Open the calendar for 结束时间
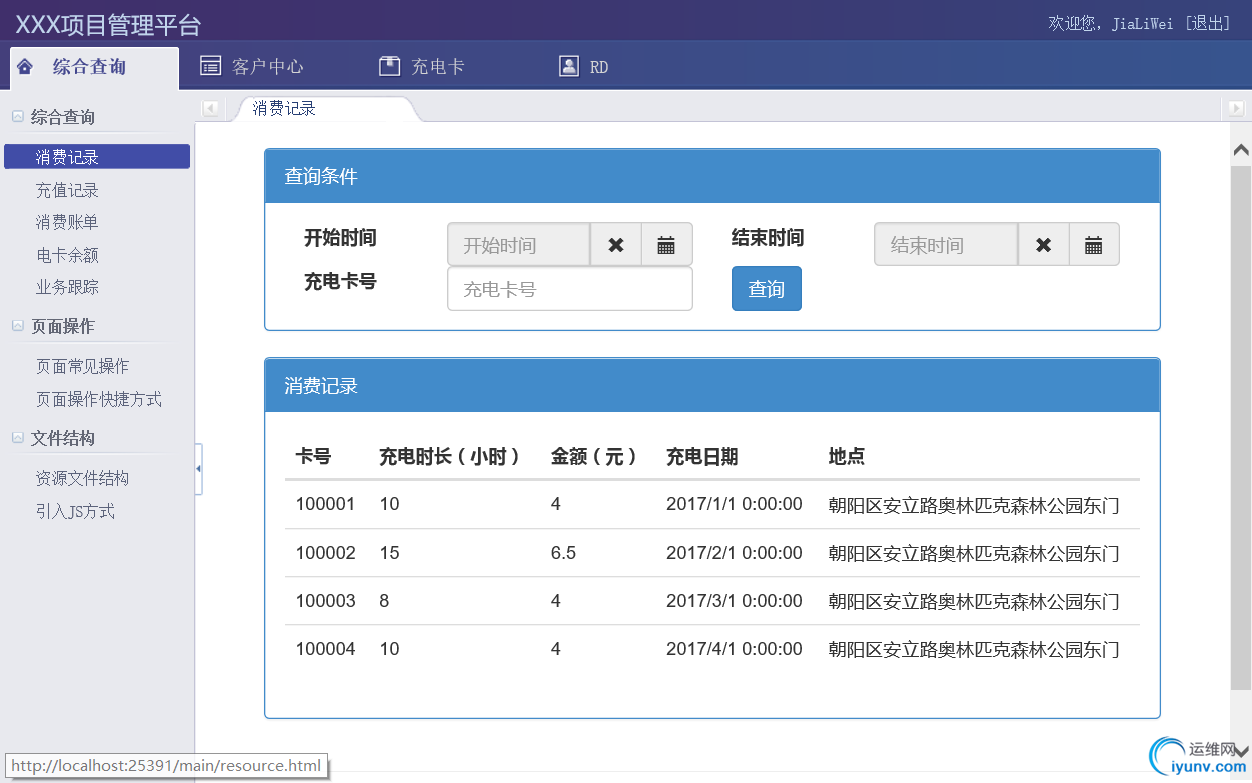 click(1094, 244)
